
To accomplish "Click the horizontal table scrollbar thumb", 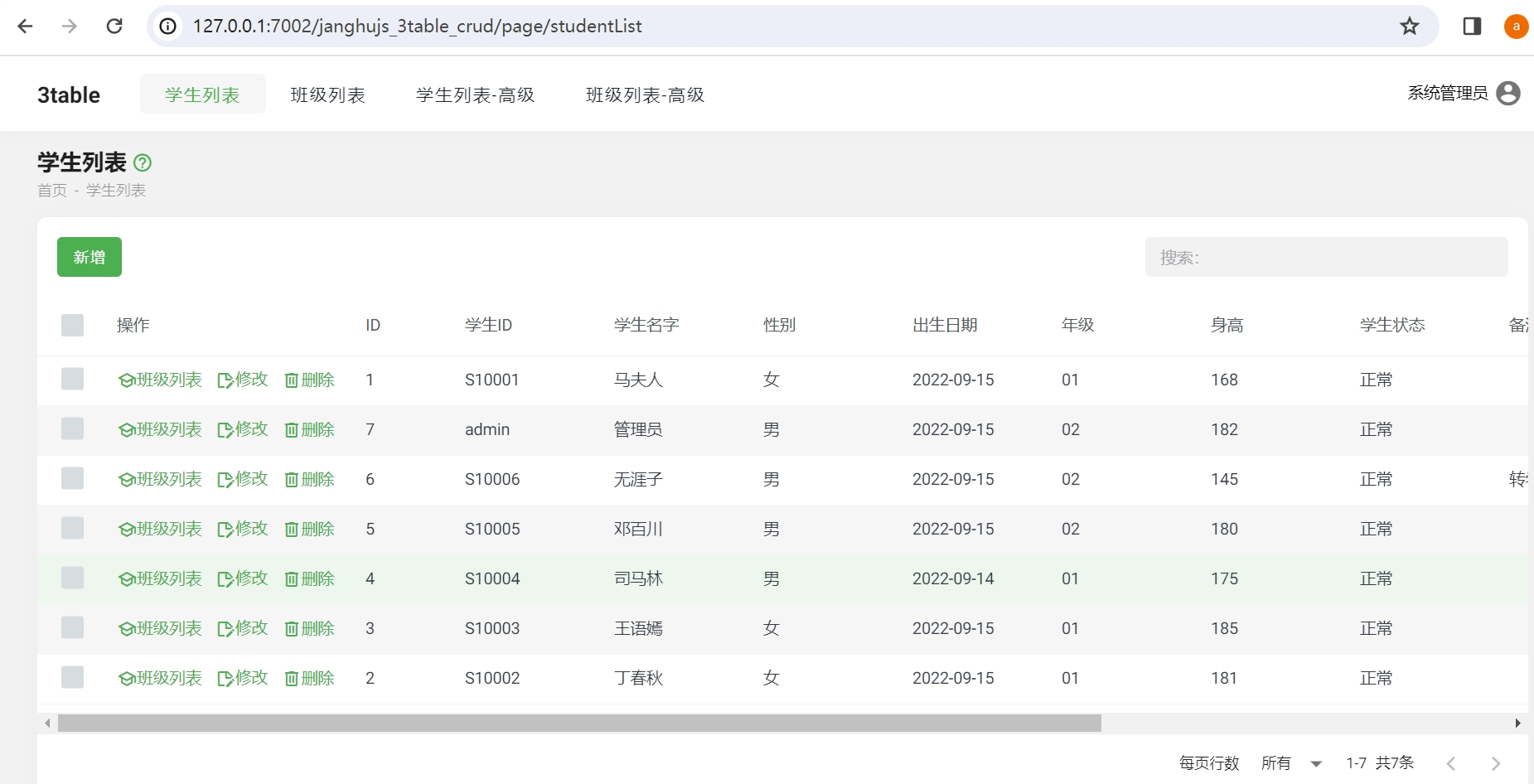I will [578, 724].
